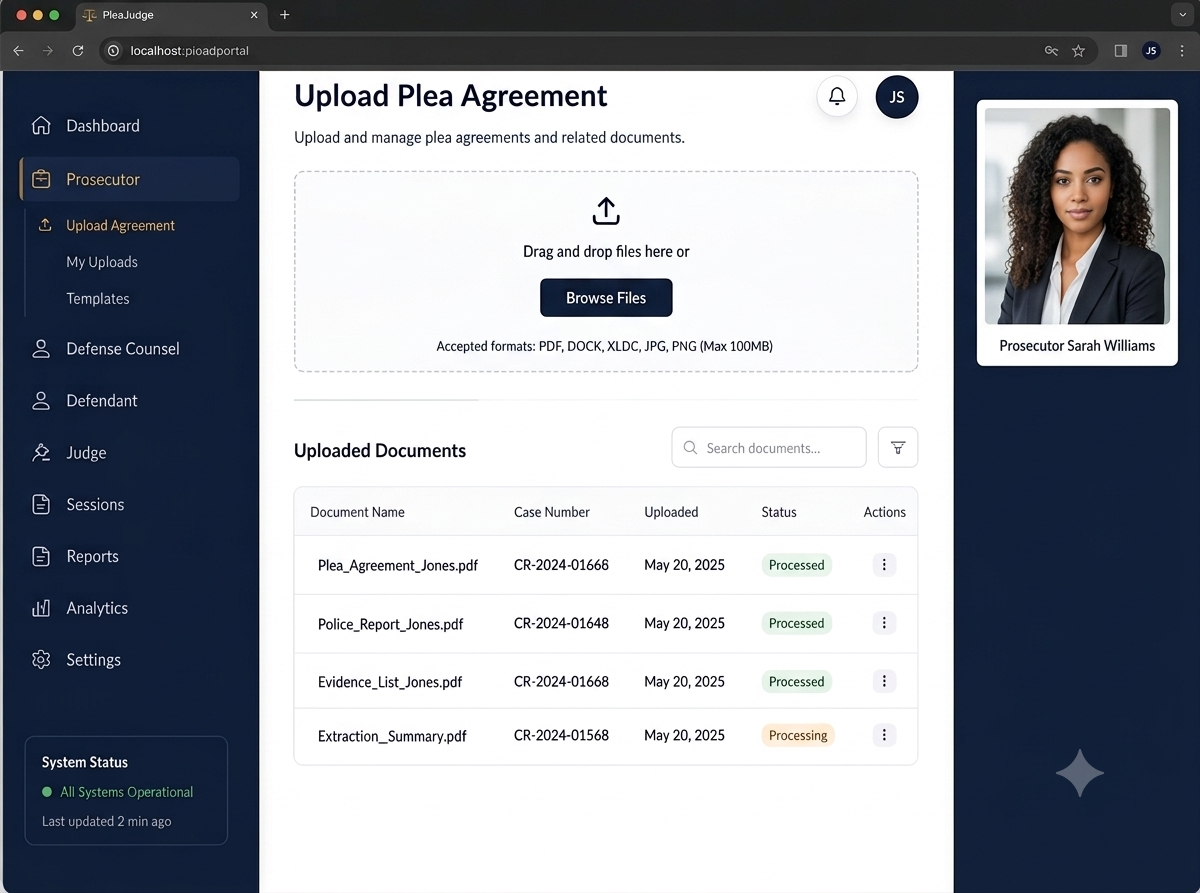1200x893 pixels.
Task: Open actions menu for Extraction_Summary.pdf
Action: pos(884,735)
